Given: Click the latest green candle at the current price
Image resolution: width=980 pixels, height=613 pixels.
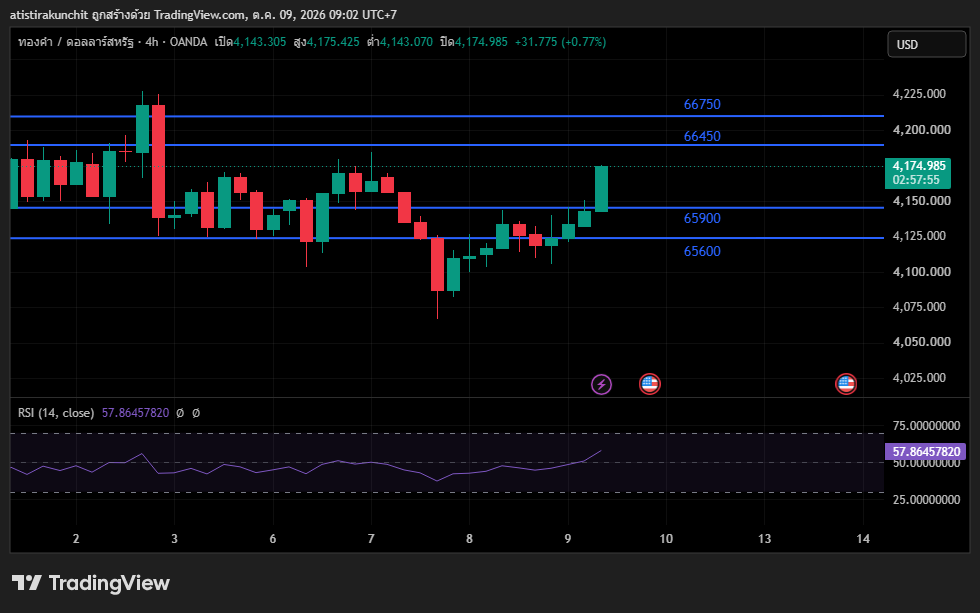Looking at the screenshot, I should click(601, 189).
